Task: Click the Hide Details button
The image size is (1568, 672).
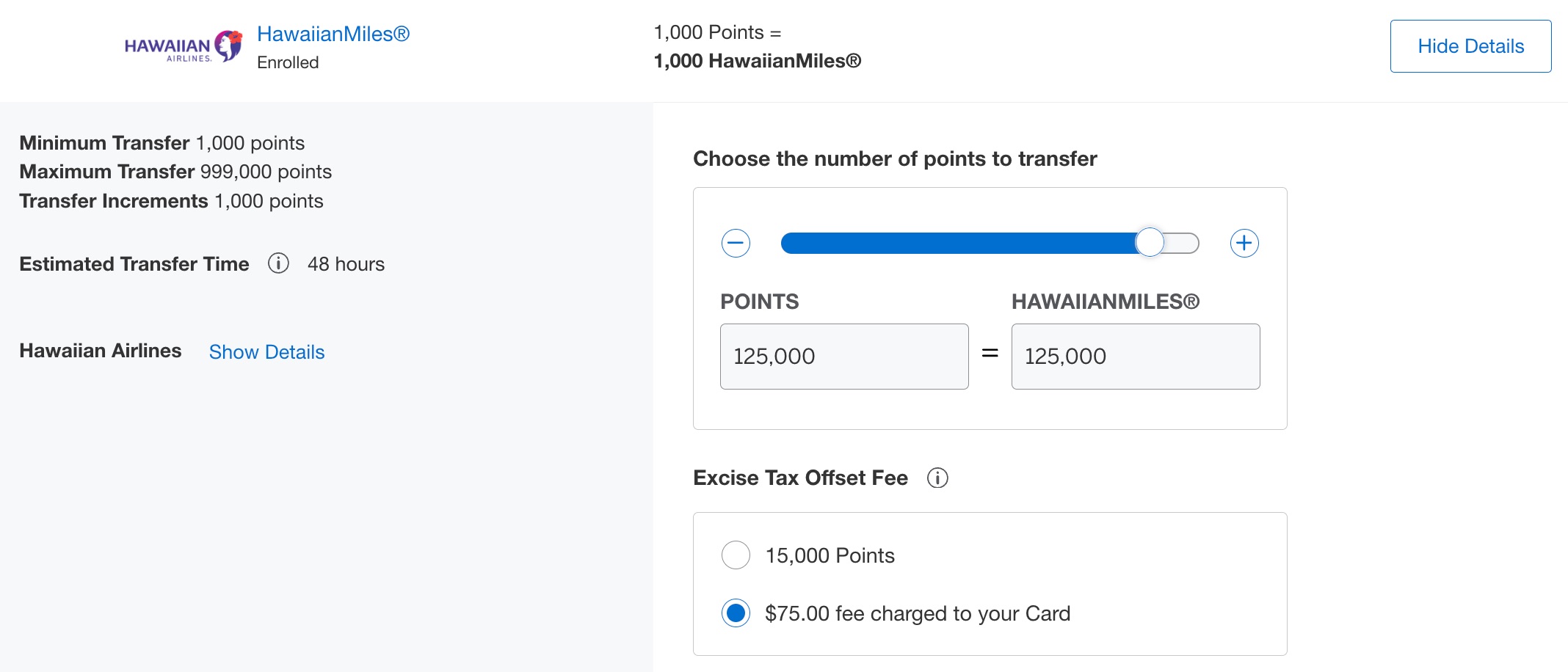Action: point(1470,45)
